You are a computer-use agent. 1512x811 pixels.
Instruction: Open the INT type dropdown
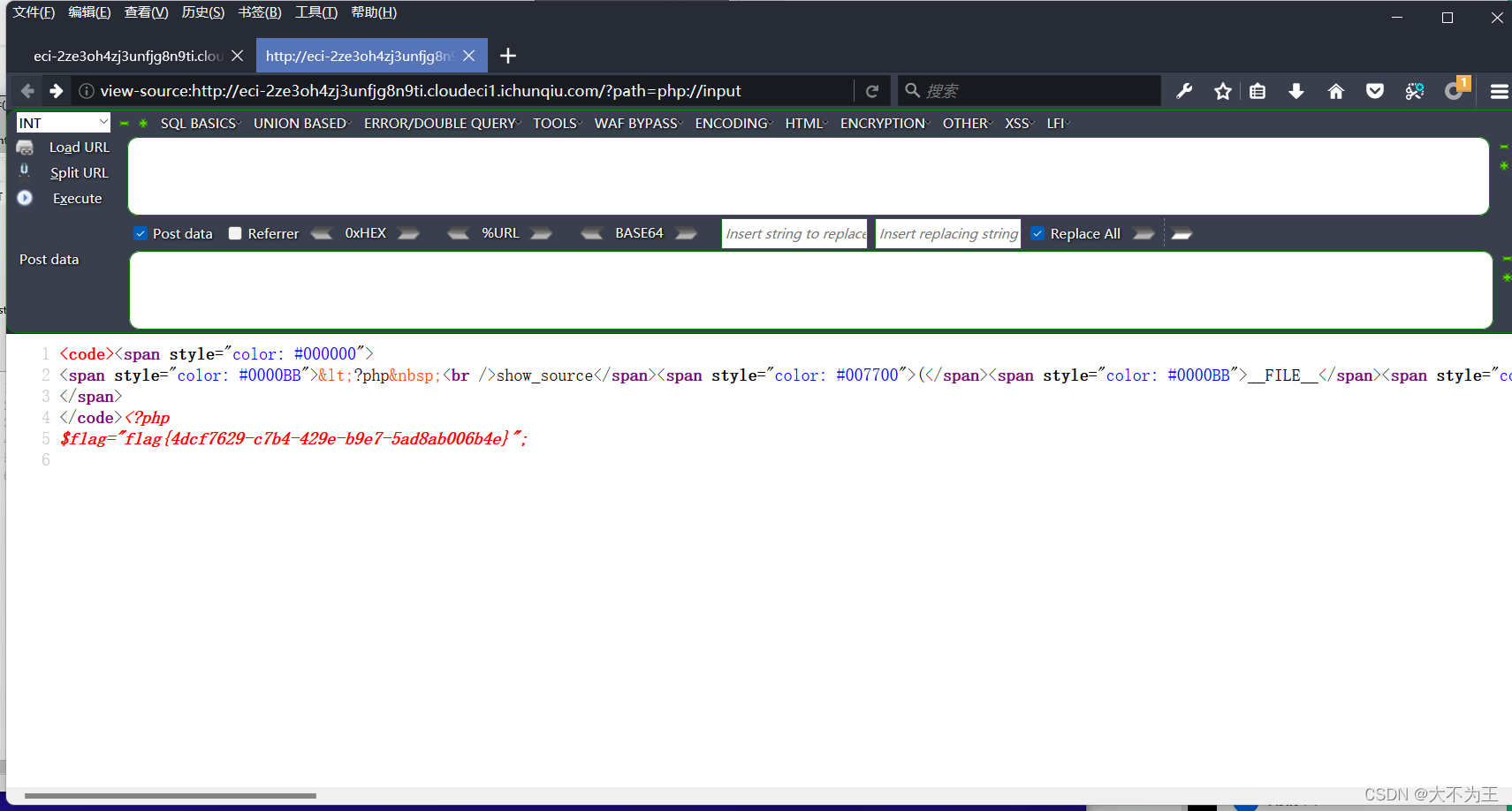(64, 123)
